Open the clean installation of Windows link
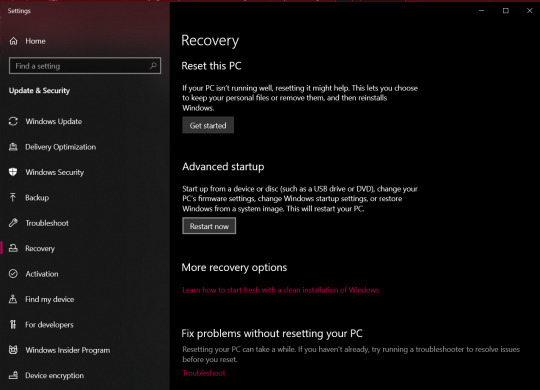The image size is (540, 390). [x=280, y=290]
